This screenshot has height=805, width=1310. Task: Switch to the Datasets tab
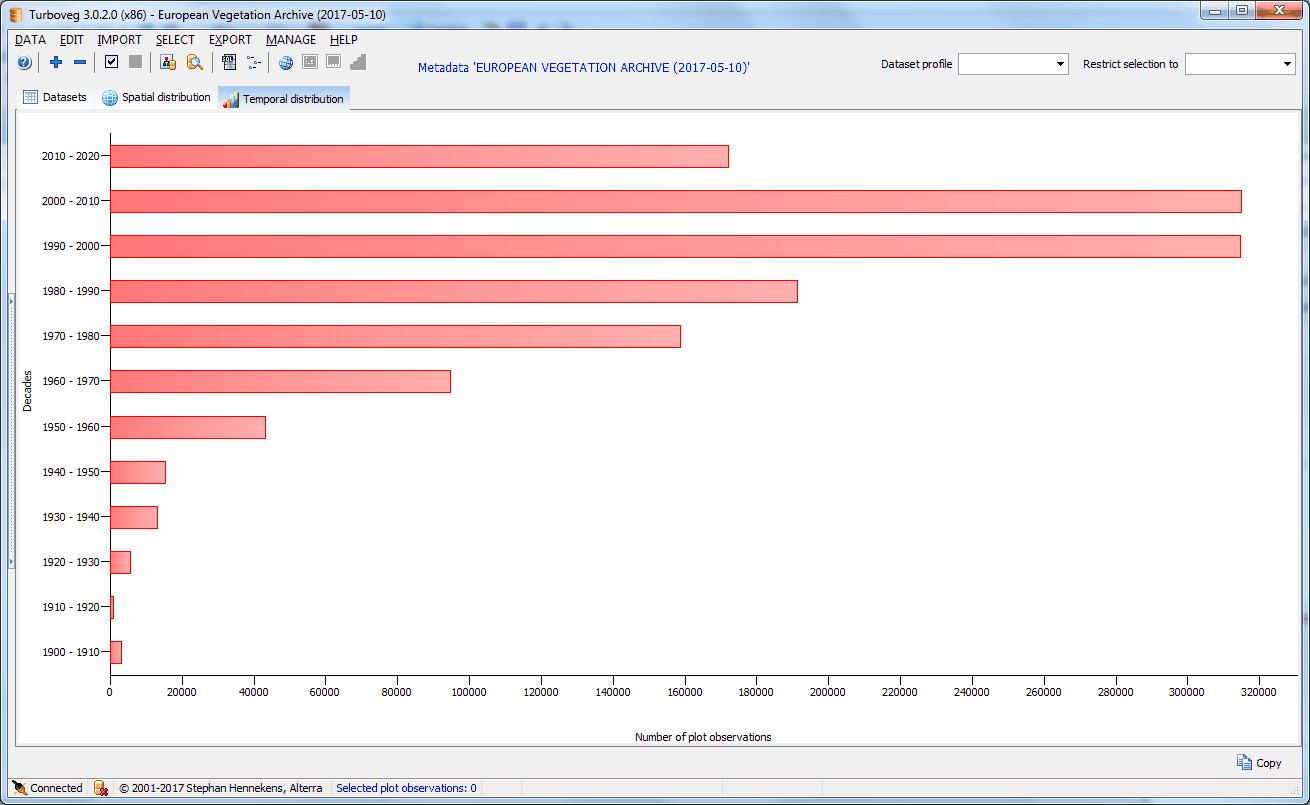[55, 98]
